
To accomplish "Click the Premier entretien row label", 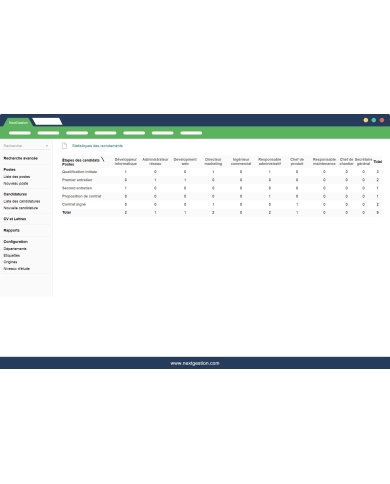I will coord(77,180).
